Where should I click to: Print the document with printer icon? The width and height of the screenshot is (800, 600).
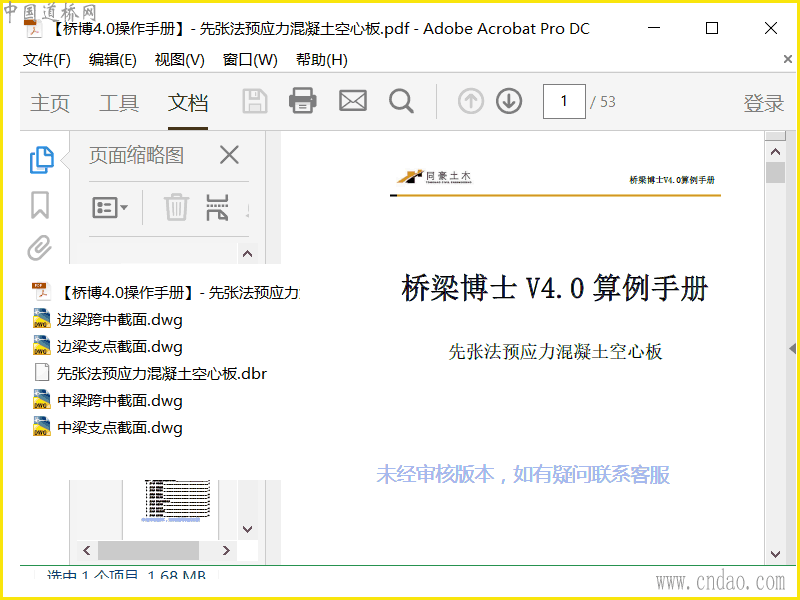[303, 101]
